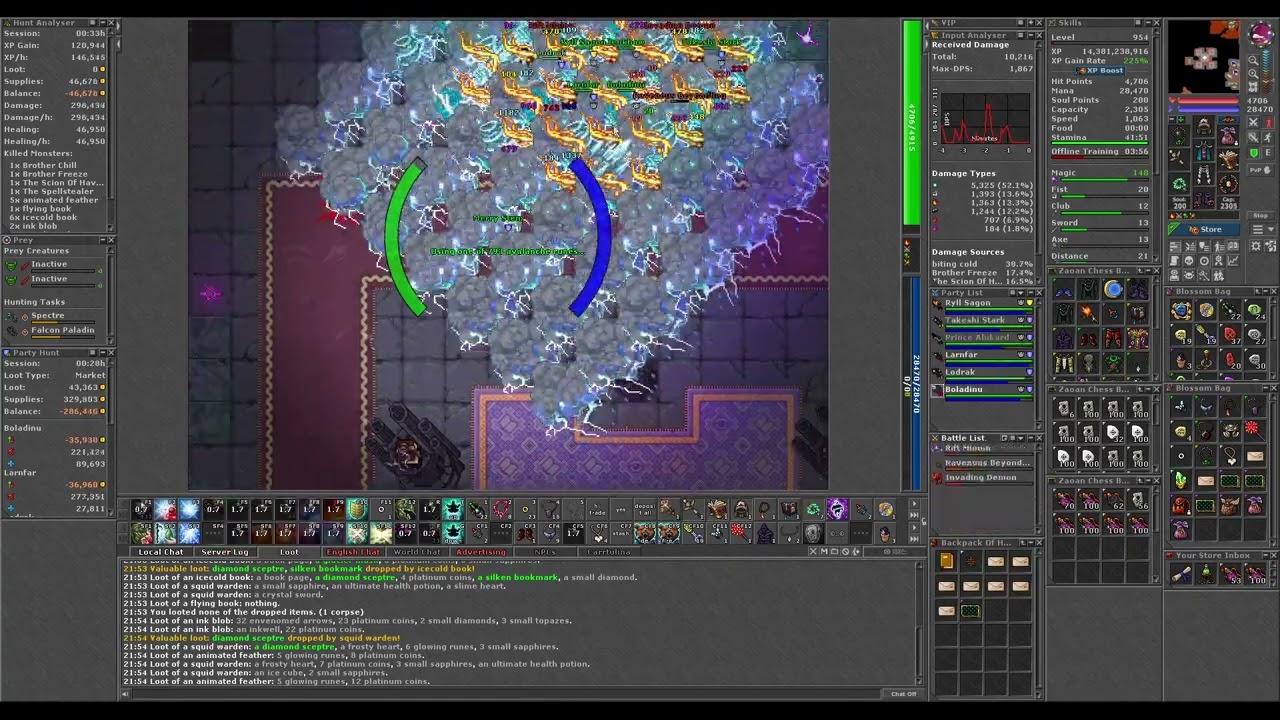Click the boots equipment slot

[1204, 199]
